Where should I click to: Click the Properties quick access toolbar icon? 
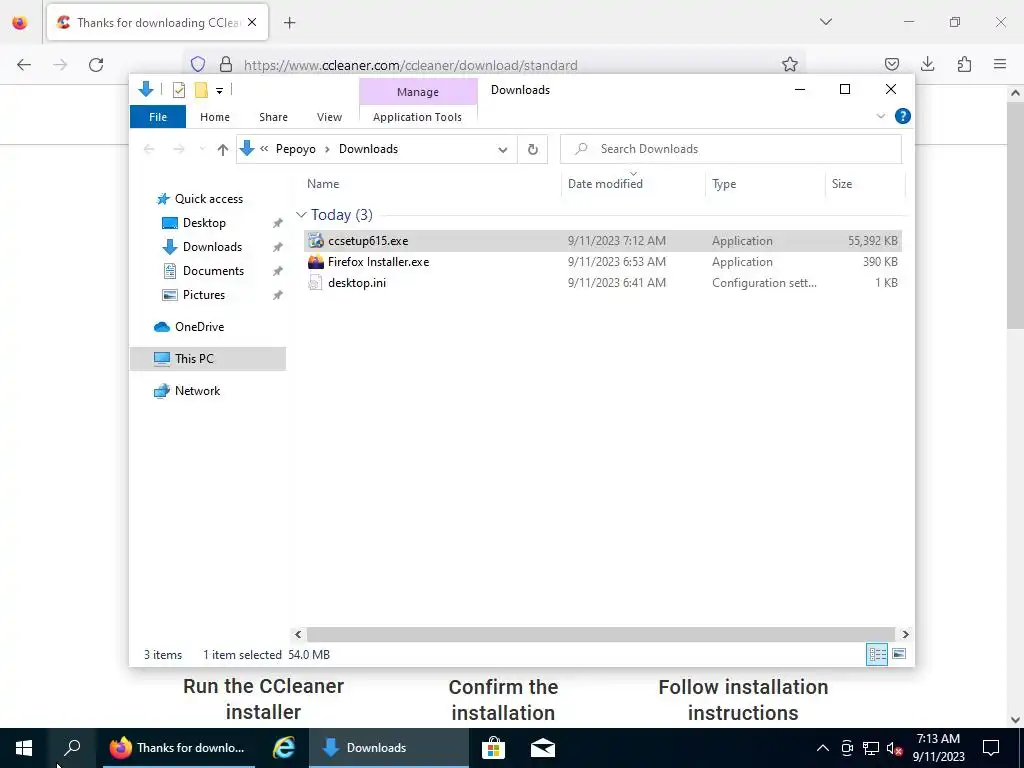(179, 90)
